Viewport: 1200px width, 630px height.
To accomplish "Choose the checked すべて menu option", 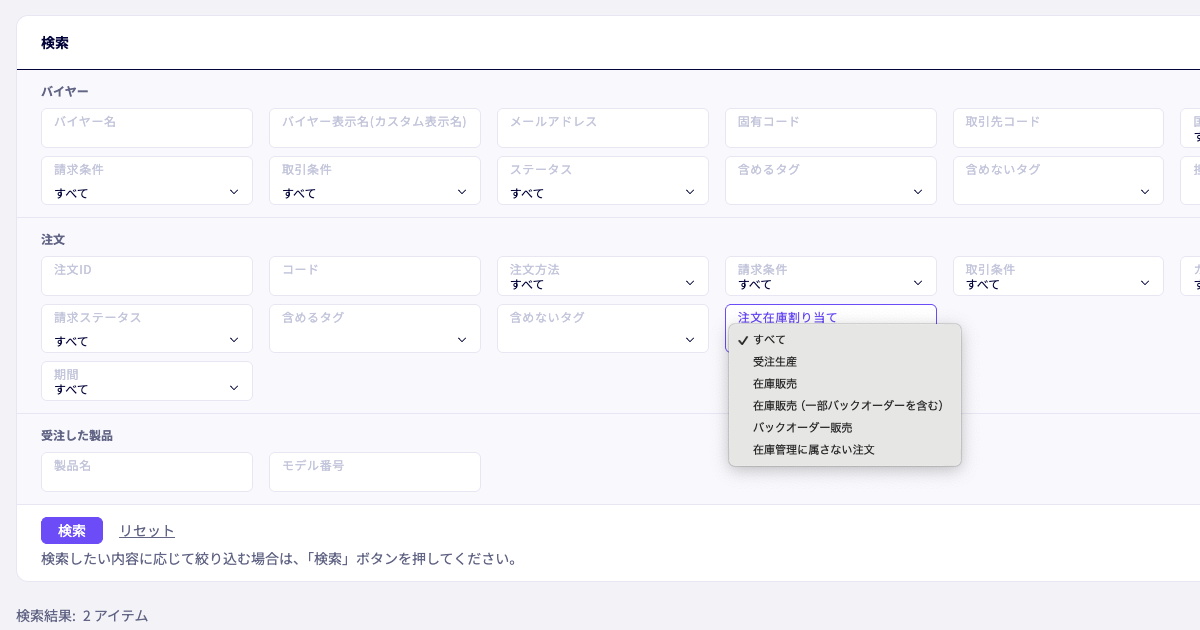I will (x=769, y=340).
